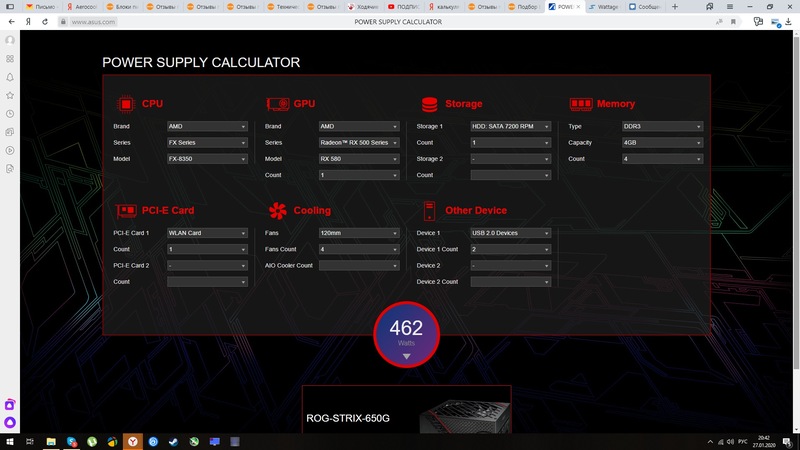
Task: Open Windows Start menu
Action: click(x=10, y=441)
